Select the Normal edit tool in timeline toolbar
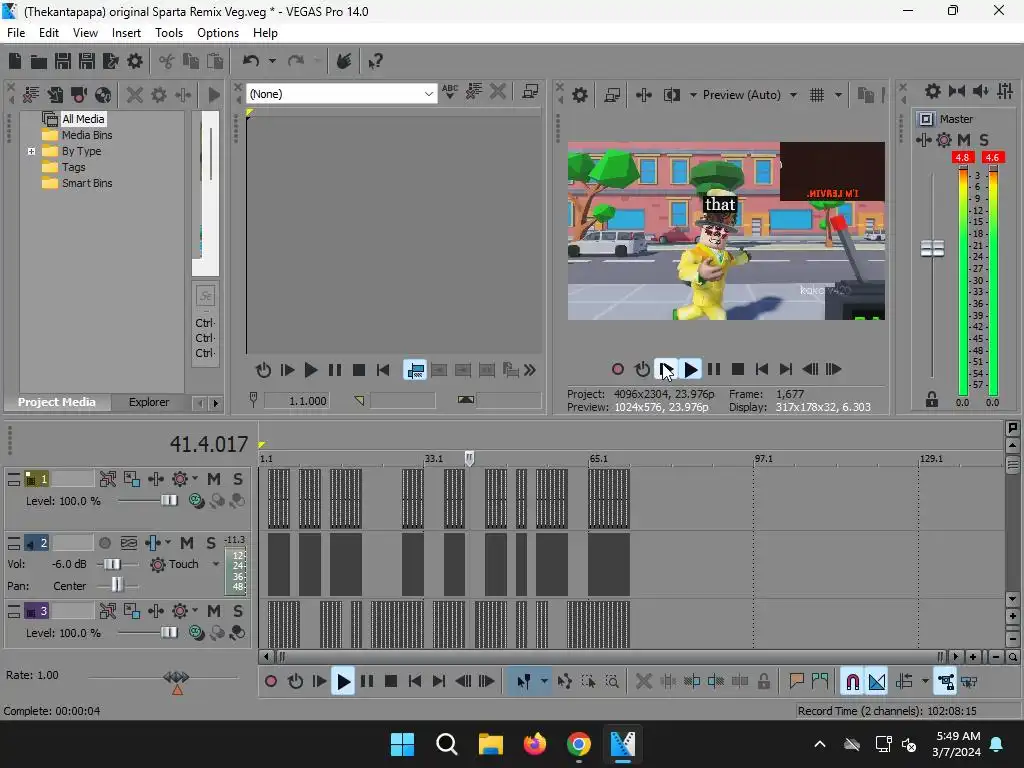This screenshot has height=768, width=1024. 523,682
